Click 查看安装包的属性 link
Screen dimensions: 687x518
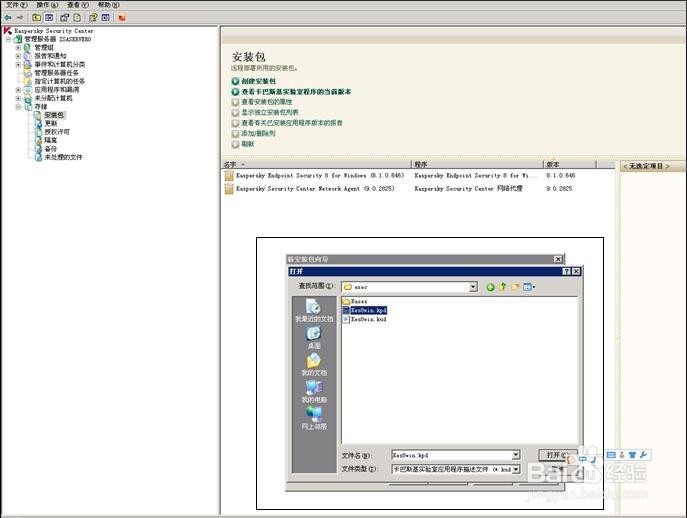point(266,102)
